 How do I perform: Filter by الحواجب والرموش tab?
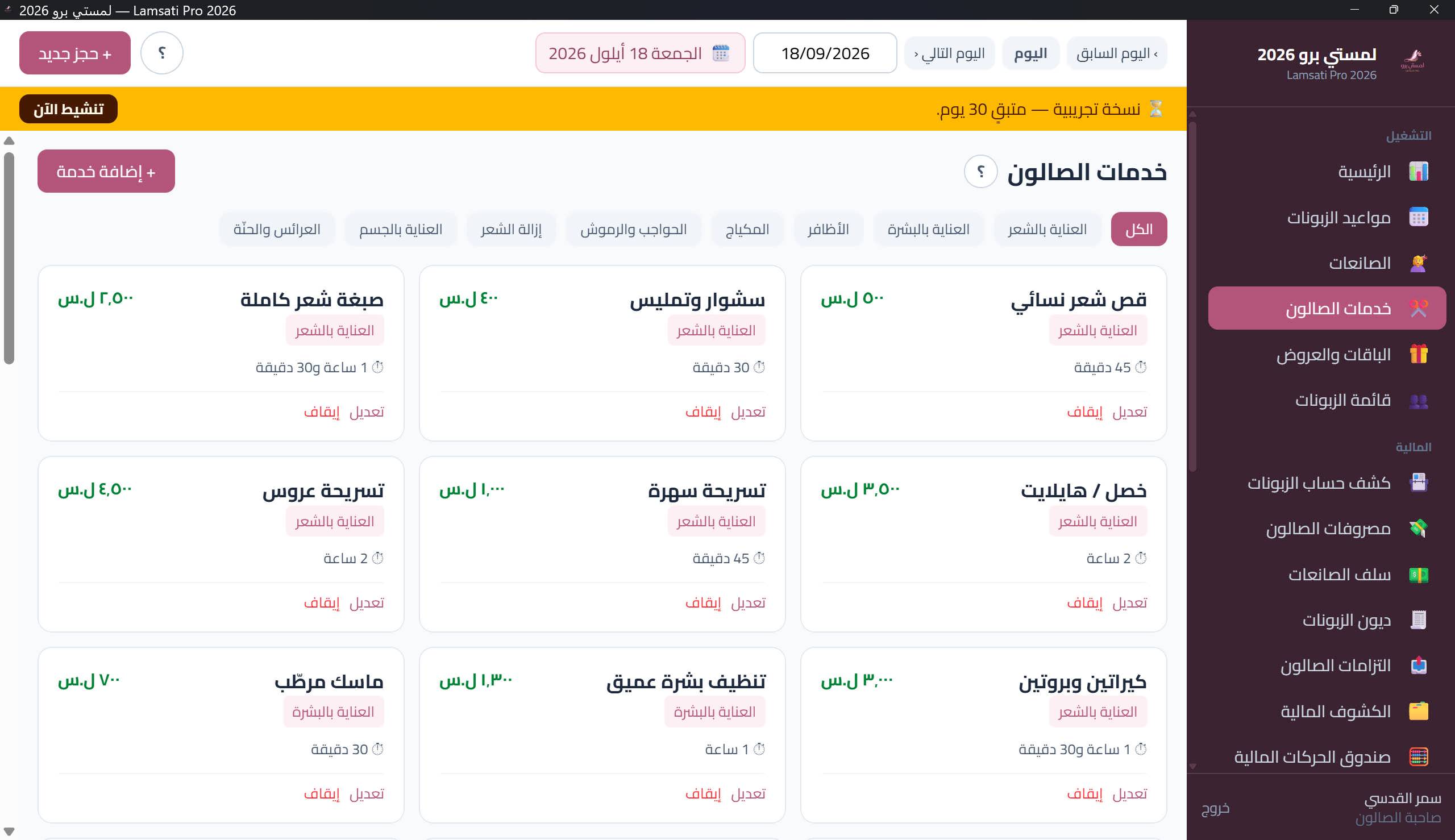pos(634,229)
